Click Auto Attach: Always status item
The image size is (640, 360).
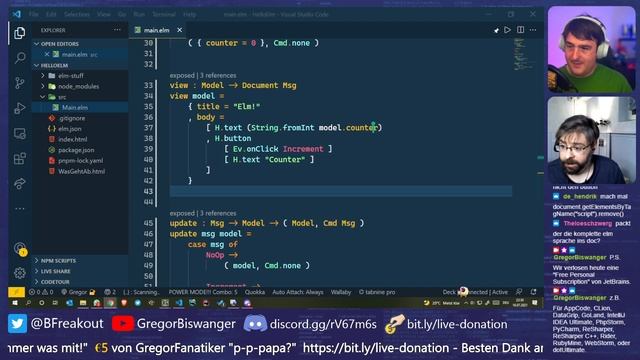tap(298, 292)
